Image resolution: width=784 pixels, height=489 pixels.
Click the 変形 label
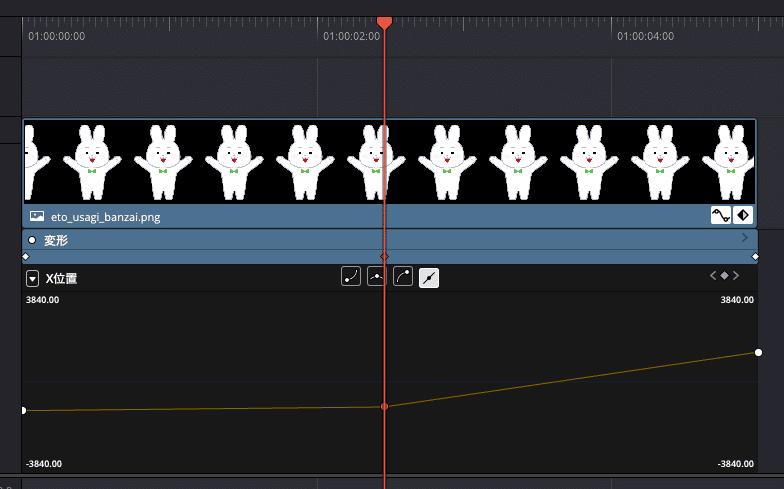(56, 240)
